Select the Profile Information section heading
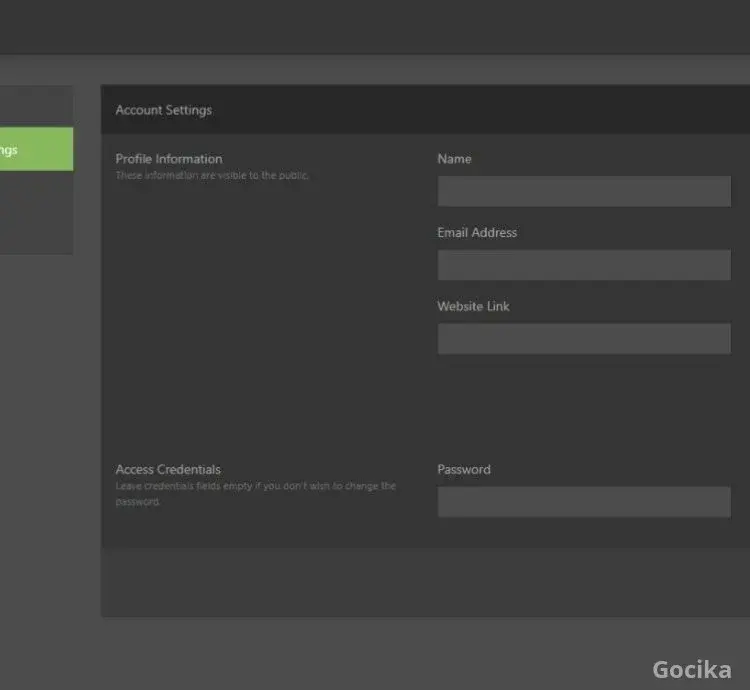The height and width of the screenshot is (690, 750). pyautogui.click(x=169, y=159)
